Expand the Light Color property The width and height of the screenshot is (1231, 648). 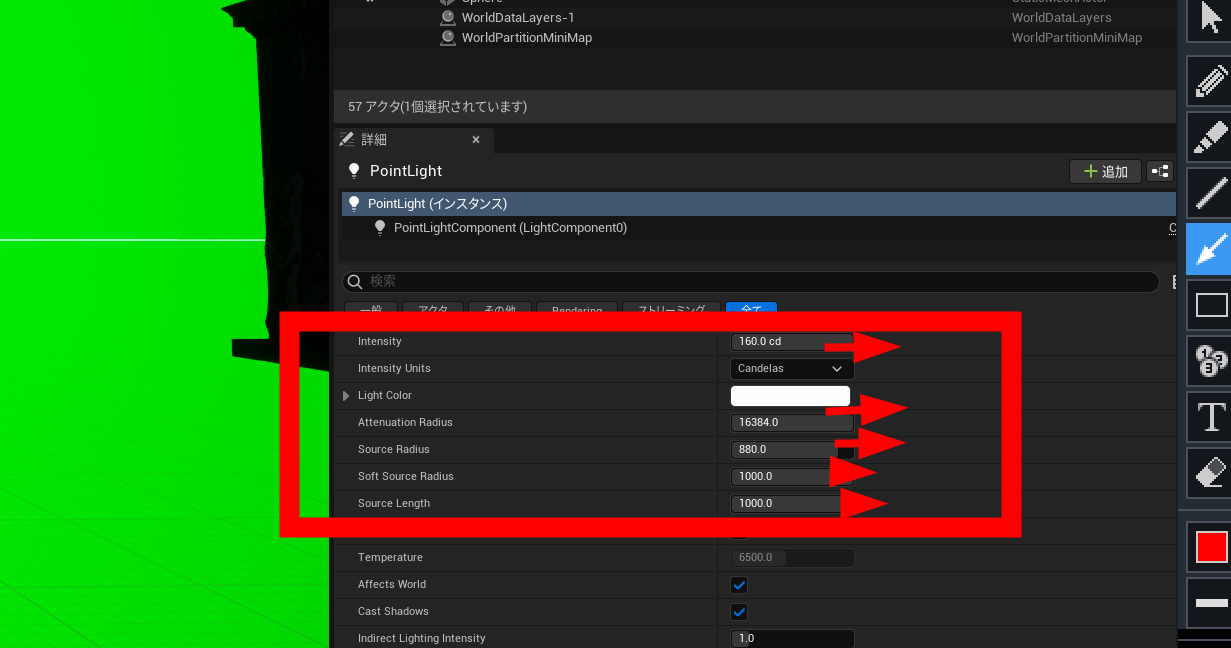pos(346,396)
